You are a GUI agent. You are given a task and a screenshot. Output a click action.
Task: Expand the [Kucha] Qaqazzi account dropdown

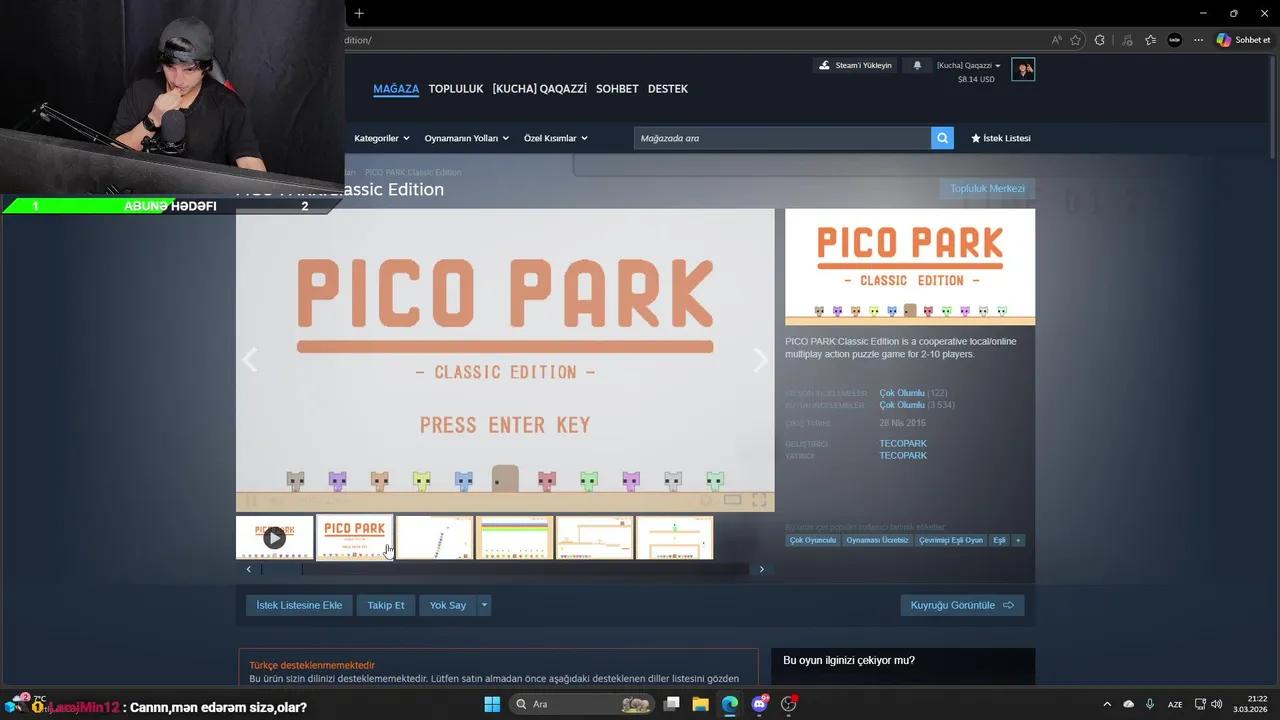pyautogui.click(x=968, y=65)
